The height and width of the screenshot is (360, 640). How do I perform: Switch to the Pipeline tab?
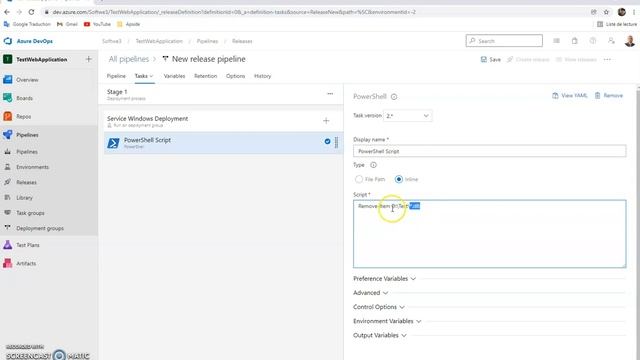tap(116, 76)
